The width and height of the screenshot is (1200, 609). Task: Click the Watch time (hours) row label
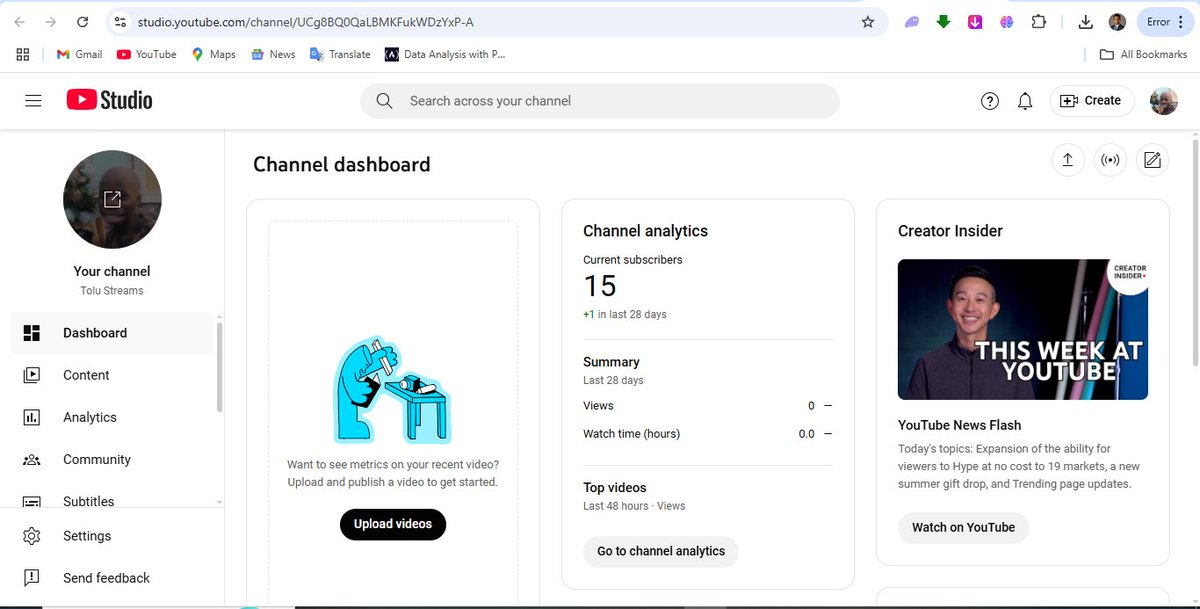click(631, 434)
